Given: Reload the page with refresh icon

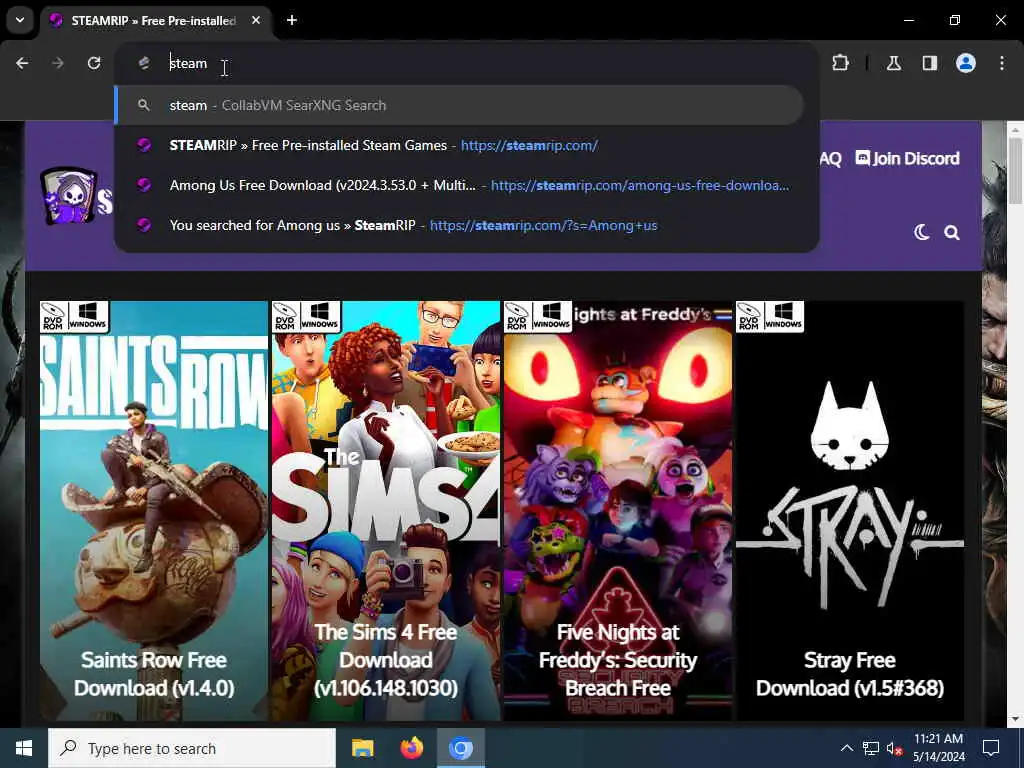Looking at the screenshot, I should (x=94, y=63).
